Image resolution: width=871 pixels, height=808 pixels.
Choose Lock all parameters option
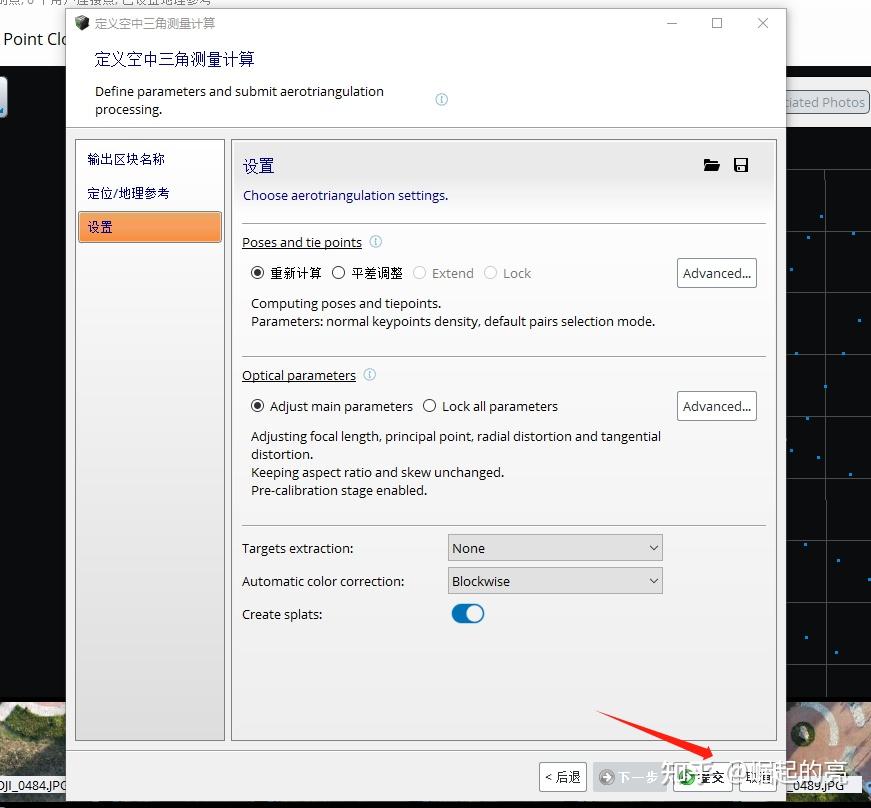tap(429, 406)
